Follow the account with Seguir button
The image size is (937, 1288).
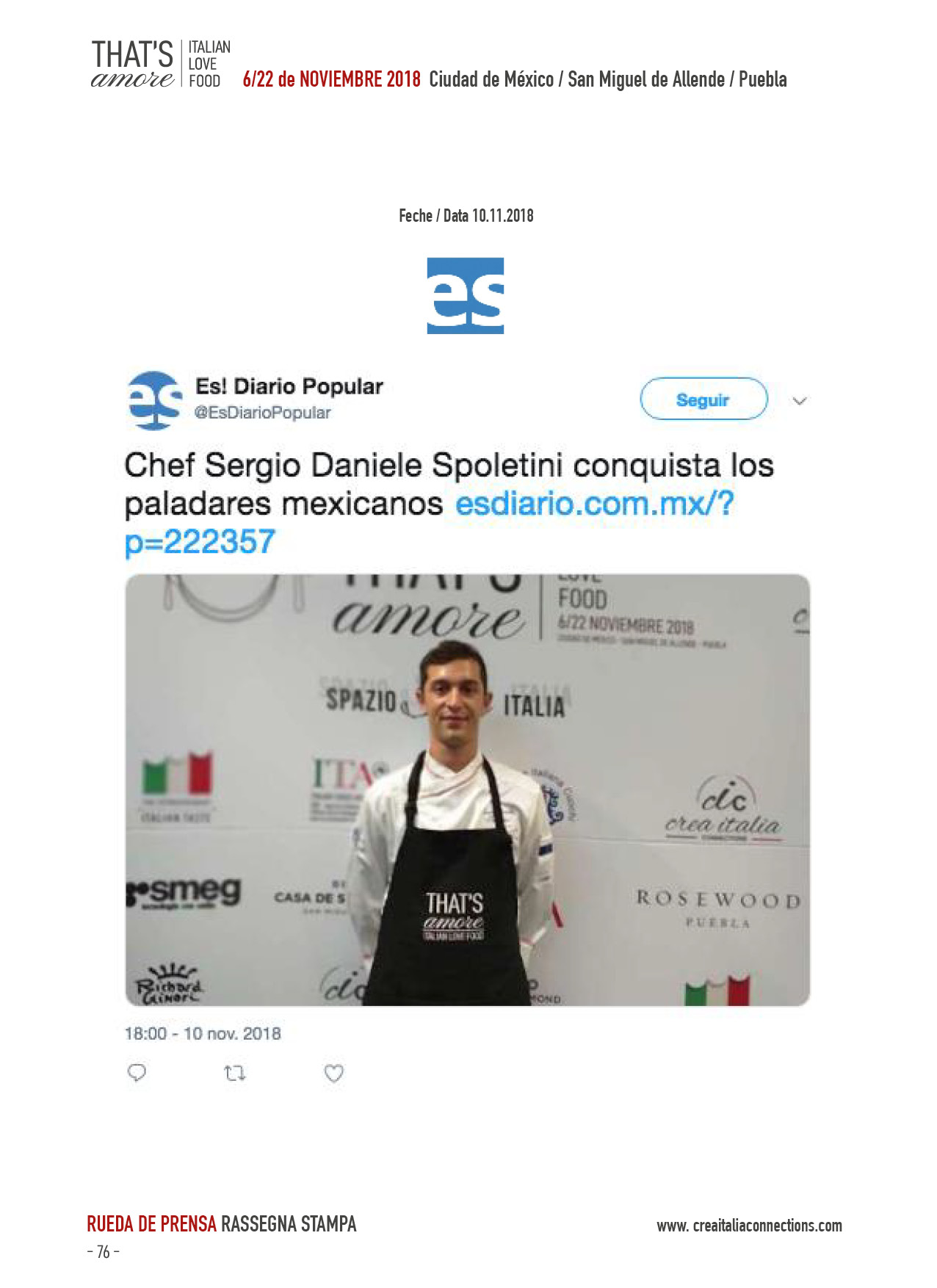coord(703,399)
